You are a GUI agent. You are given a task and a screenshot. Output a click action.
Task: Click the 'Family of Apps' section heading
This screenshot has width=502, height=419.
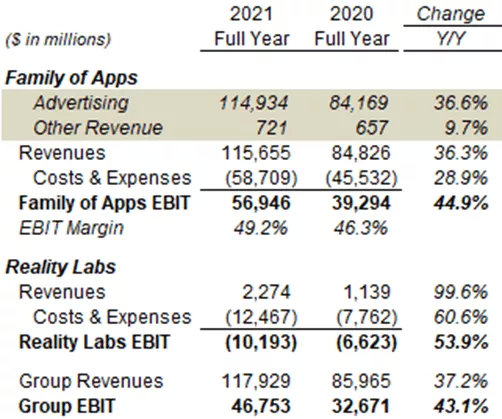[x=71, y=78]
